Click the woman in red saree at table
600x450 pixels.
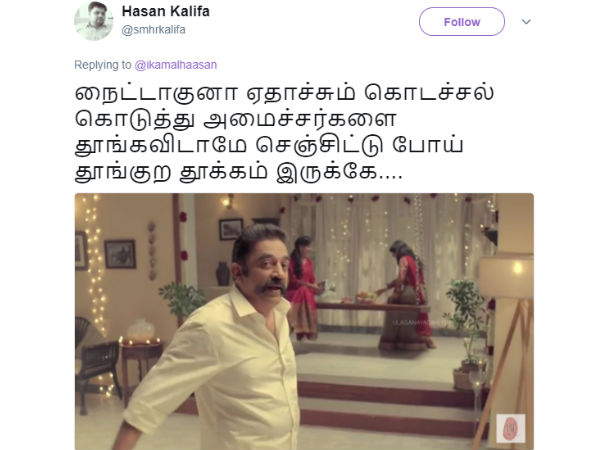coord(407,295)
